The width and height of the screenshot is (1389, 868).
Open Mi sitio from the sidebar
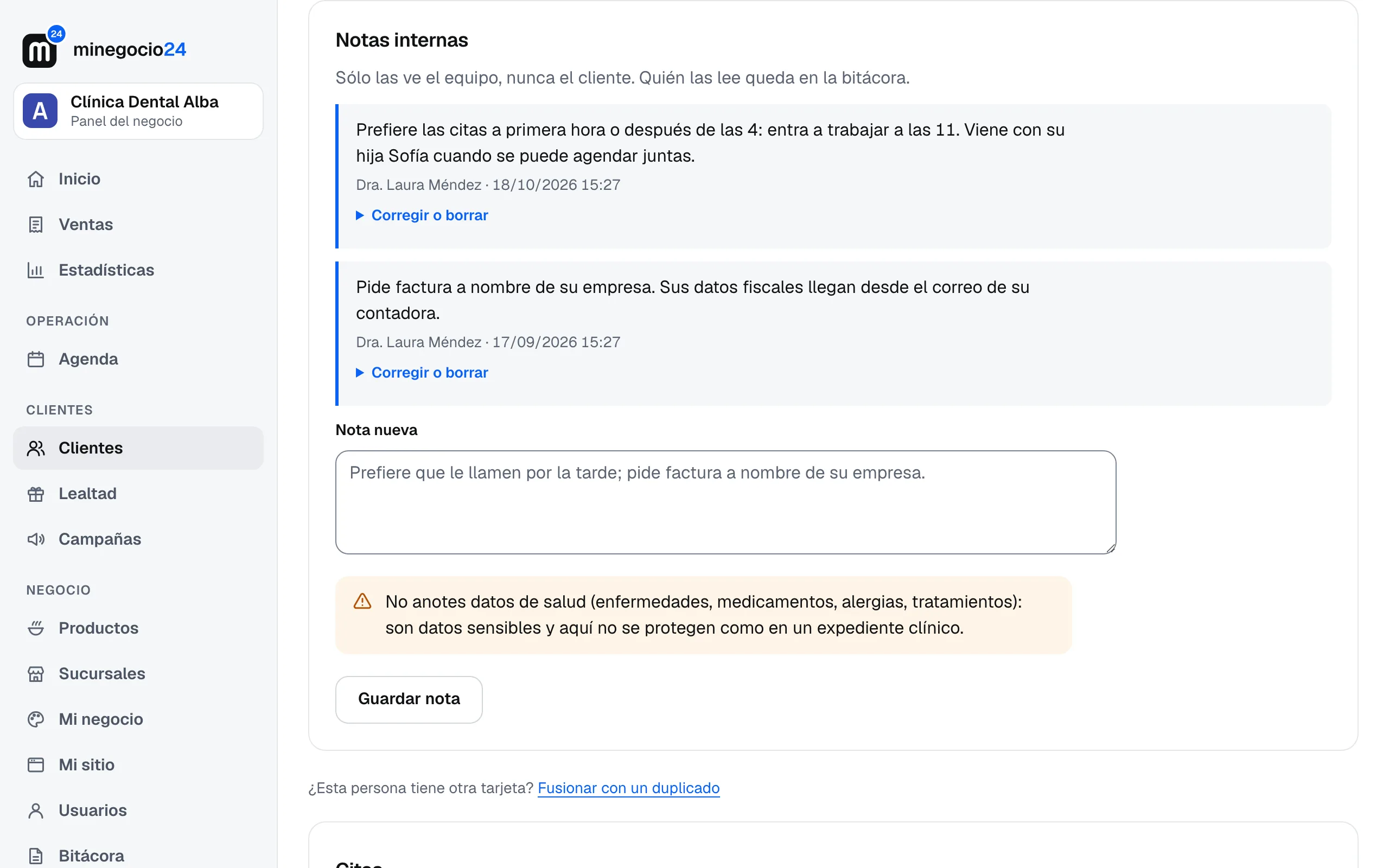(x=138, y=765)
